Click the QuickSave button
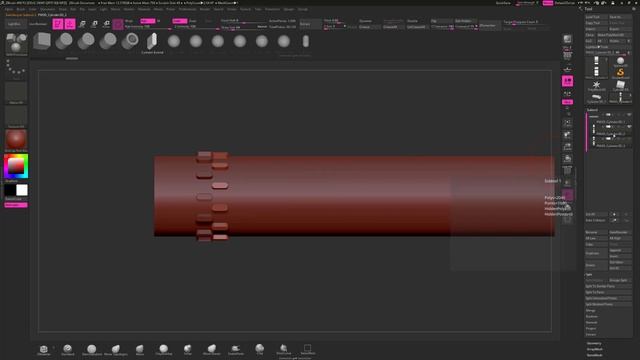This screenshot has width=640, height=360. (x=503, y=3)
